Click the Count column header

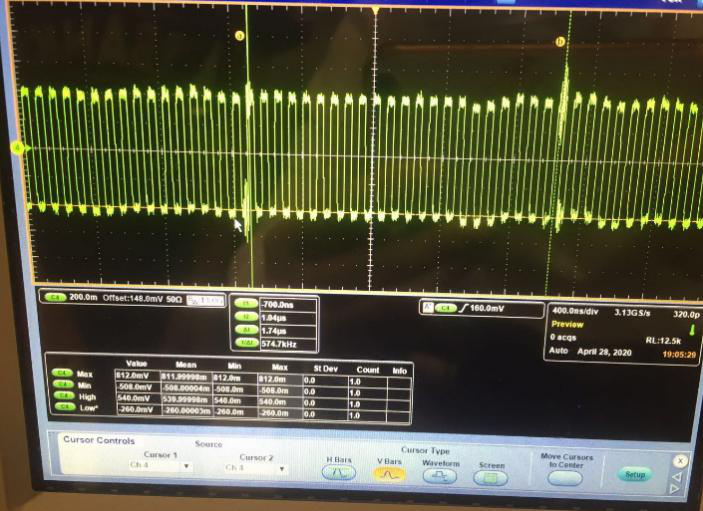coord(368,370)
